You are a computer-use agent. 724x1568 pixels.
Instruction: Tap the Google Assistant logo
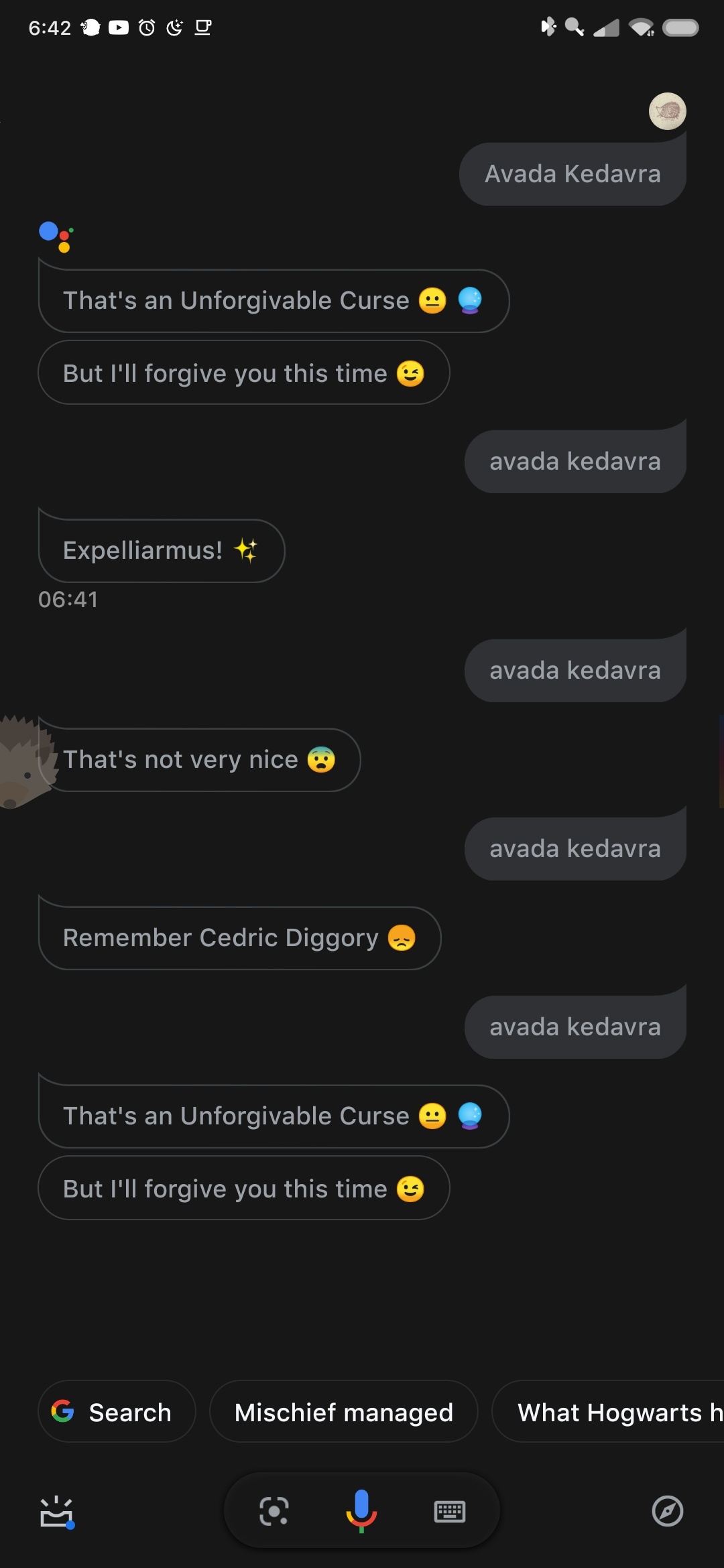[x=56, y=237]
